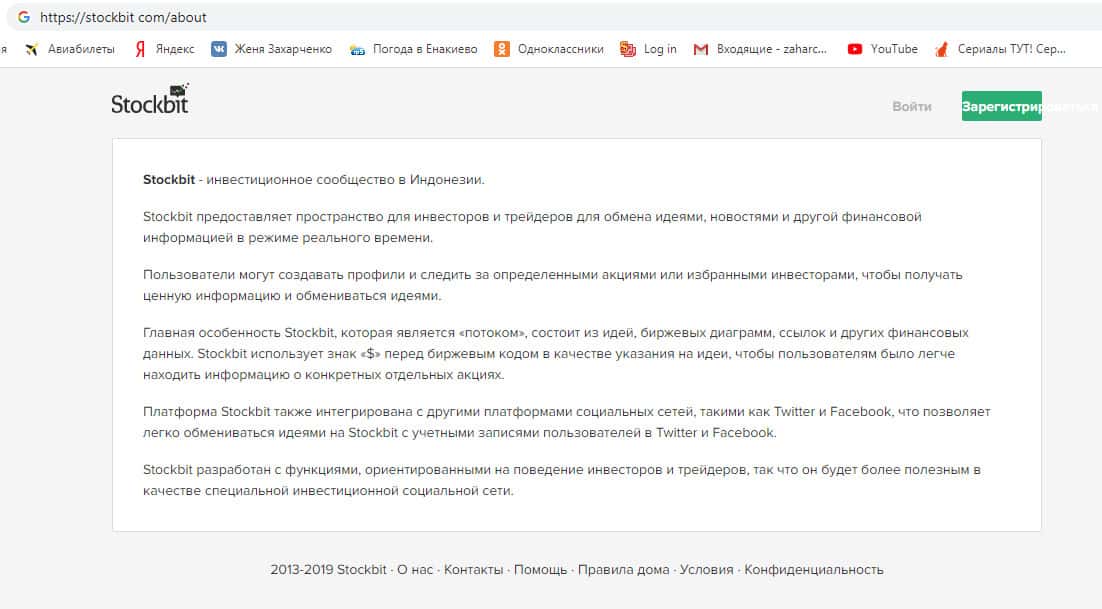Viewport: 1102px width, 609px height.
Task: Click paragraph starting 'Платформа Stockbit также'
Action: (566, 422)
